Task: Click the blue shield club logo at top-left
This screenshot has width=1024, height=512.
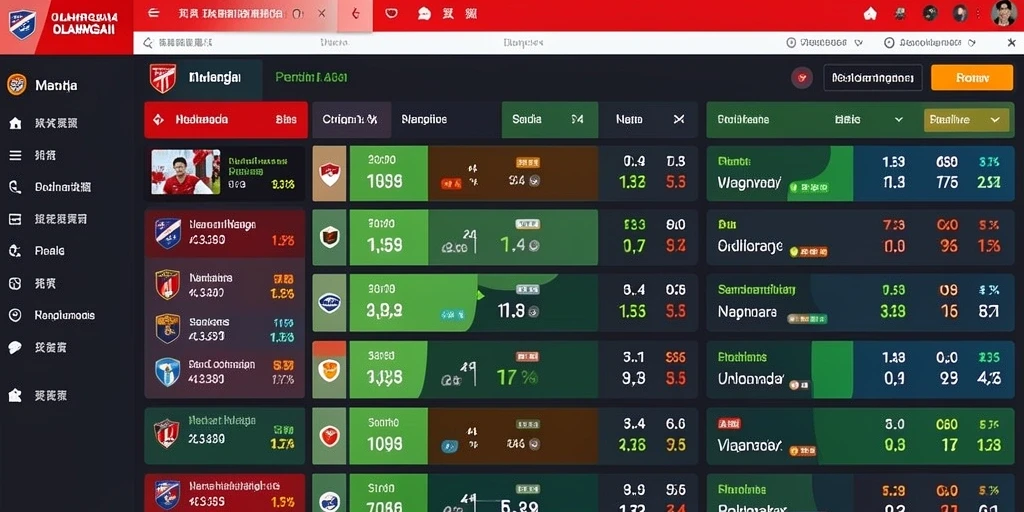Action: [22, 23]
